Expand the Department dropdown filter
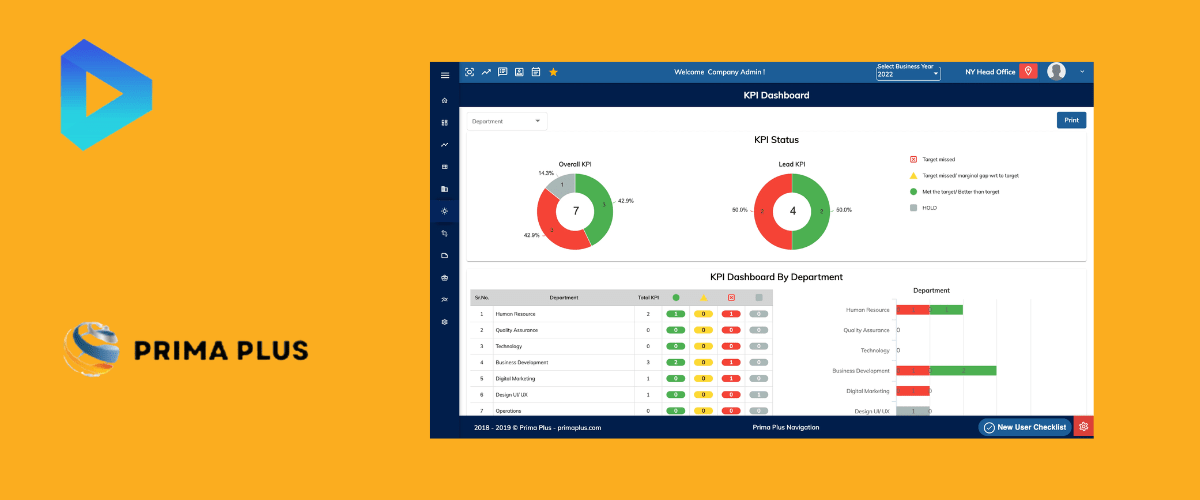Screen dimensions: 1200x500 pos(507,121)
